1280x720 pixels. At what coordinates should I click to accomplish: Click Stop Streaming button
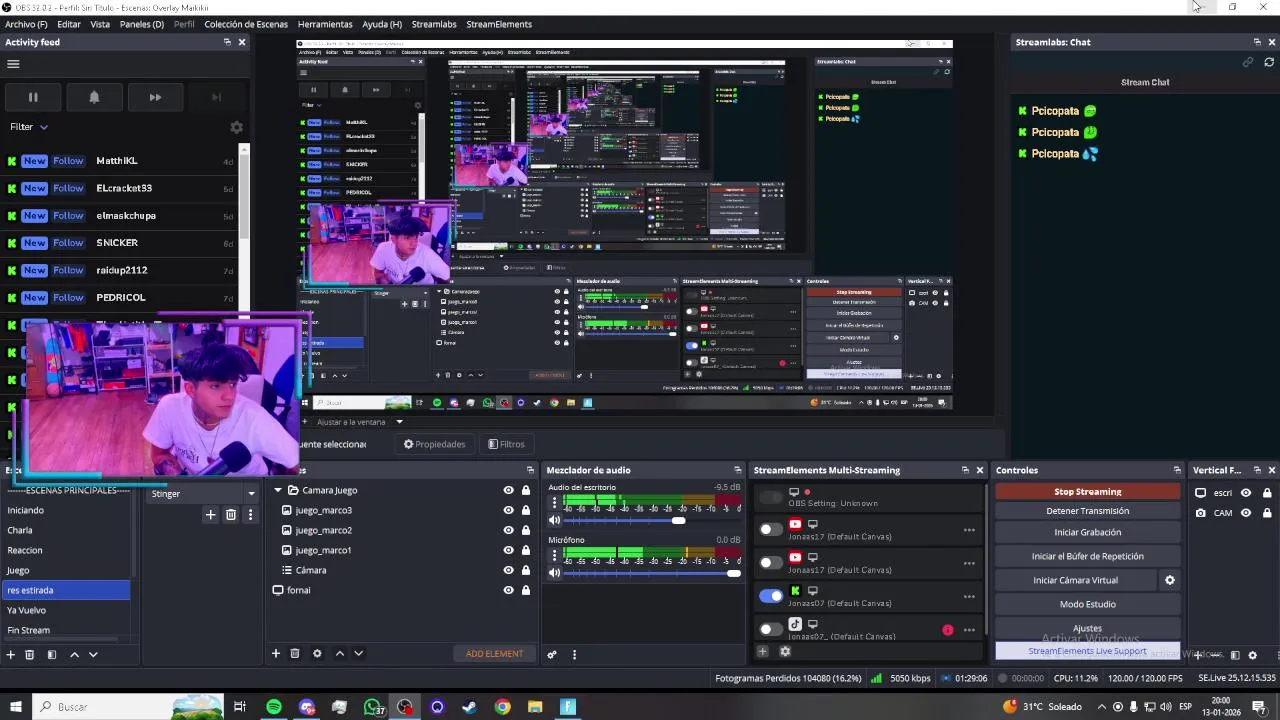tap(1087, 492)
